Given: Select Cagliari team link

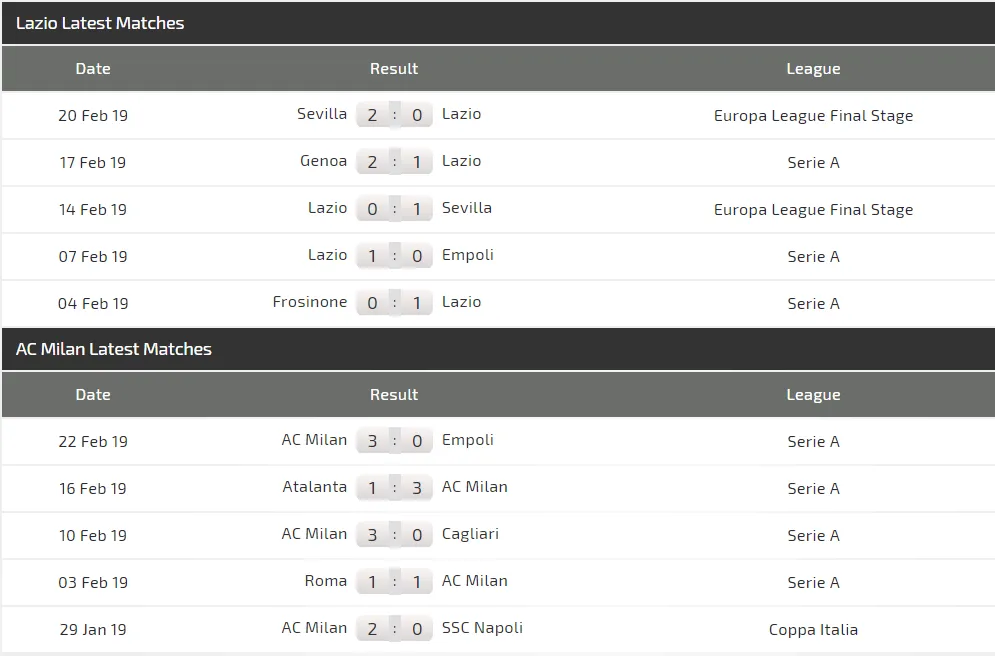Looking at the screenshot, I should coord(470,534).
